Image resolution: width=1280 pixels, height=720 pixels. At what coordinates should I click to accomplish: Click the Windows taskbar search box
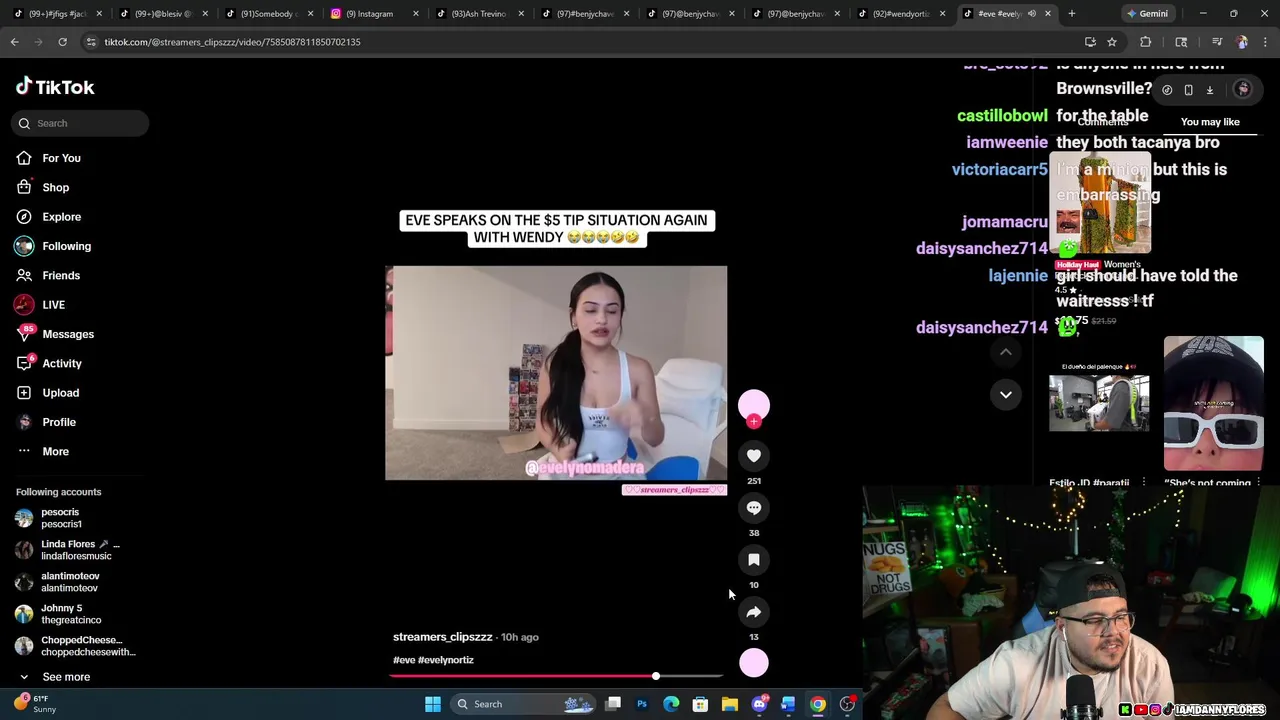coord(521,704)
